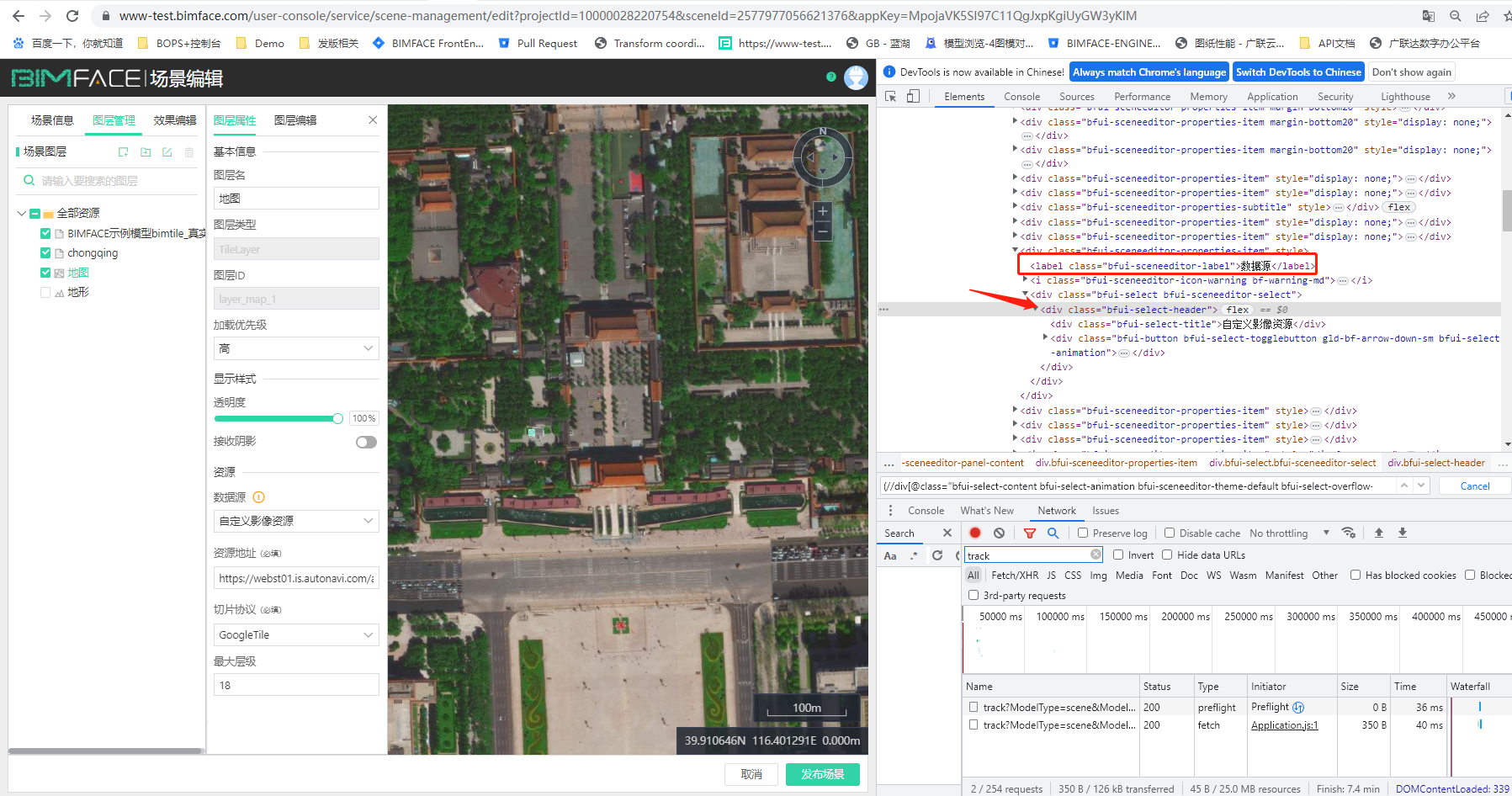Expand more DevTools tabs with the double chevron
This screenshot has width=1512, height=796.
[x=1452, y=97]
